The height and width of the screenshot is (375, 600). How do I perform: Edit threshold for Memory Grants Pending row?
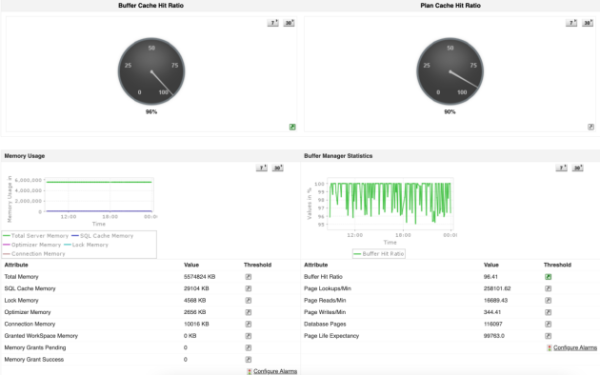(x=248, y=348)
